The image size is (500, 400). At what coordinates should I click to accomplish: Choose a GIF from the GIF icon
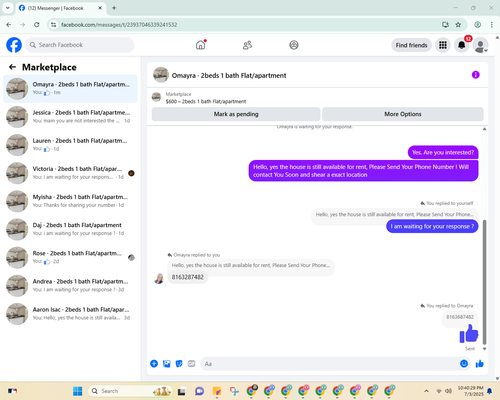191,364
